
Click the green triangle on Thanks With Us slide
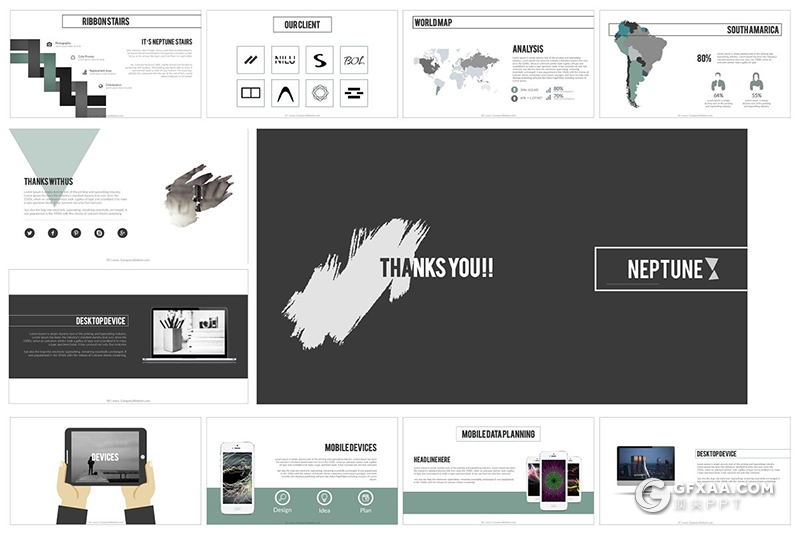[54, 152]
